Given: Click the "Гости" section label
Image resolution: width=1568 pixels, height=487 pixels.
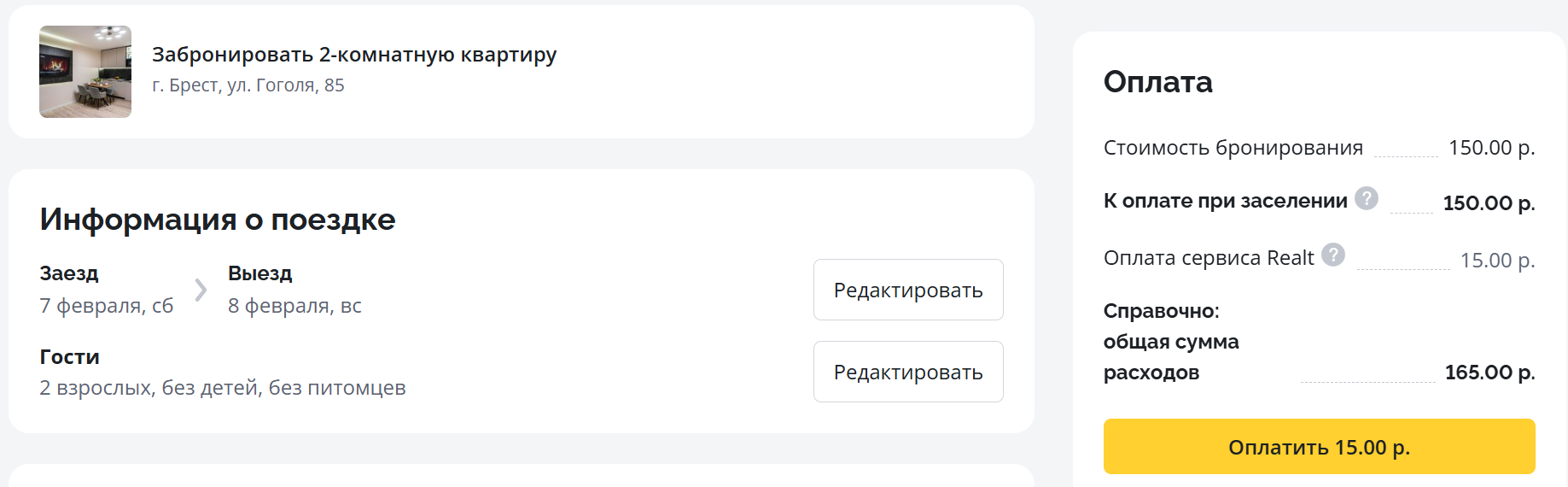Looking at the screenshot, I should coord(70,357).
